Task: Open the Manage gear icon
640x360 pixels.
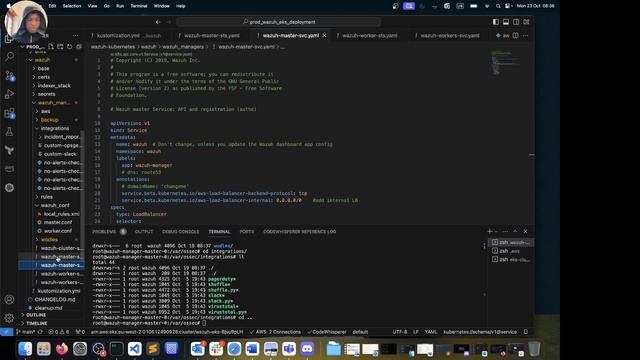Action: [x=9, y=318]
